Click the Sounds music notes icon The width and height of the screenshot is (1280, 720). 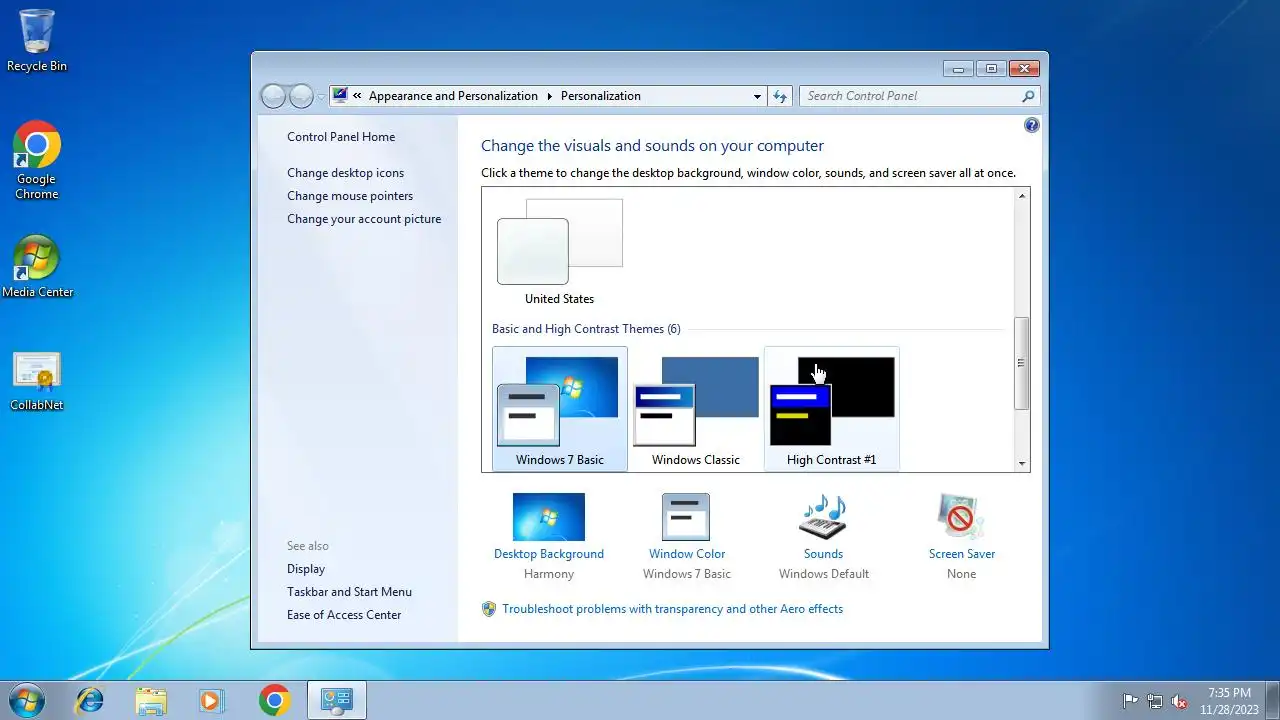coord(824,517)
